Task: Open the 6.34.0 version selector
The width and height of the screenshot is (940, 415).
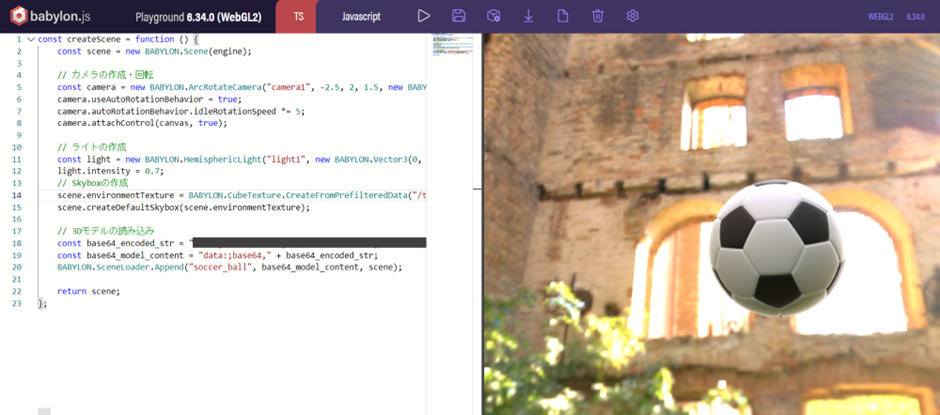Action: point(915,17)
